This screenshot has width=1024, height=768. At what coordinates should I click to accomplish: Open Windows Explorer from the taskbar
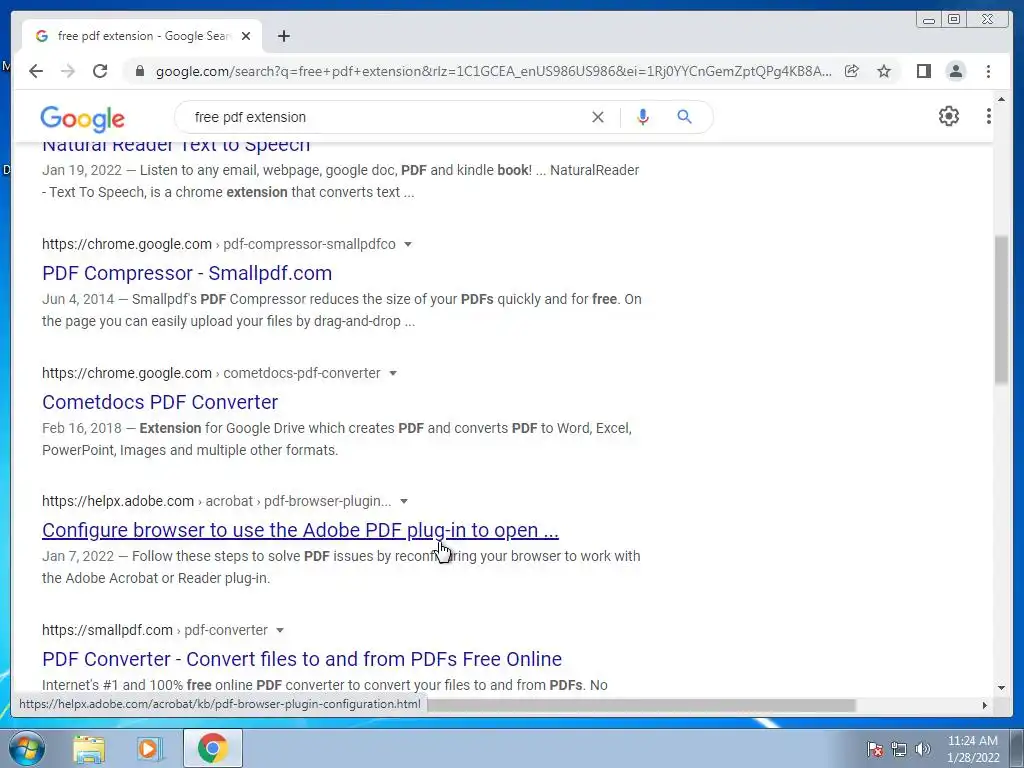pos(89,749)
